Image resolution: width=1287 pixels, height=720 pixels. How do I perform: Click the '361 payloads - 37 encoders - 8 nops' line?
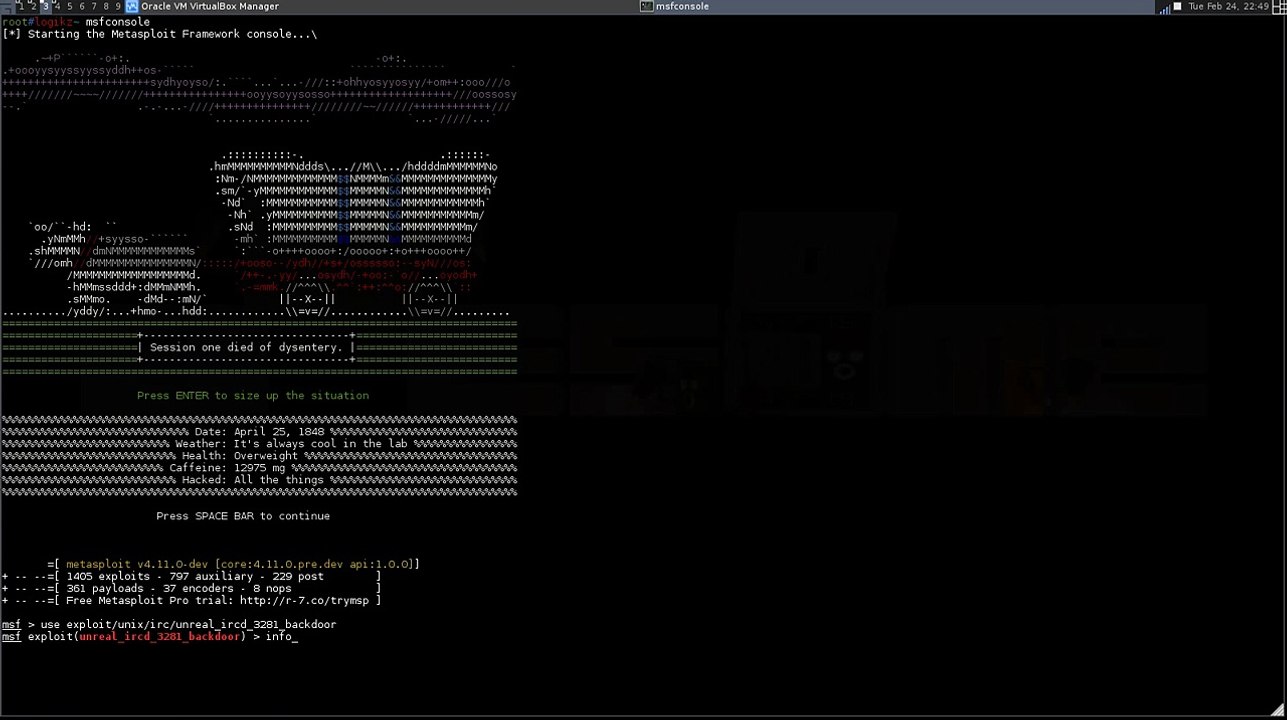coord(179,588)
